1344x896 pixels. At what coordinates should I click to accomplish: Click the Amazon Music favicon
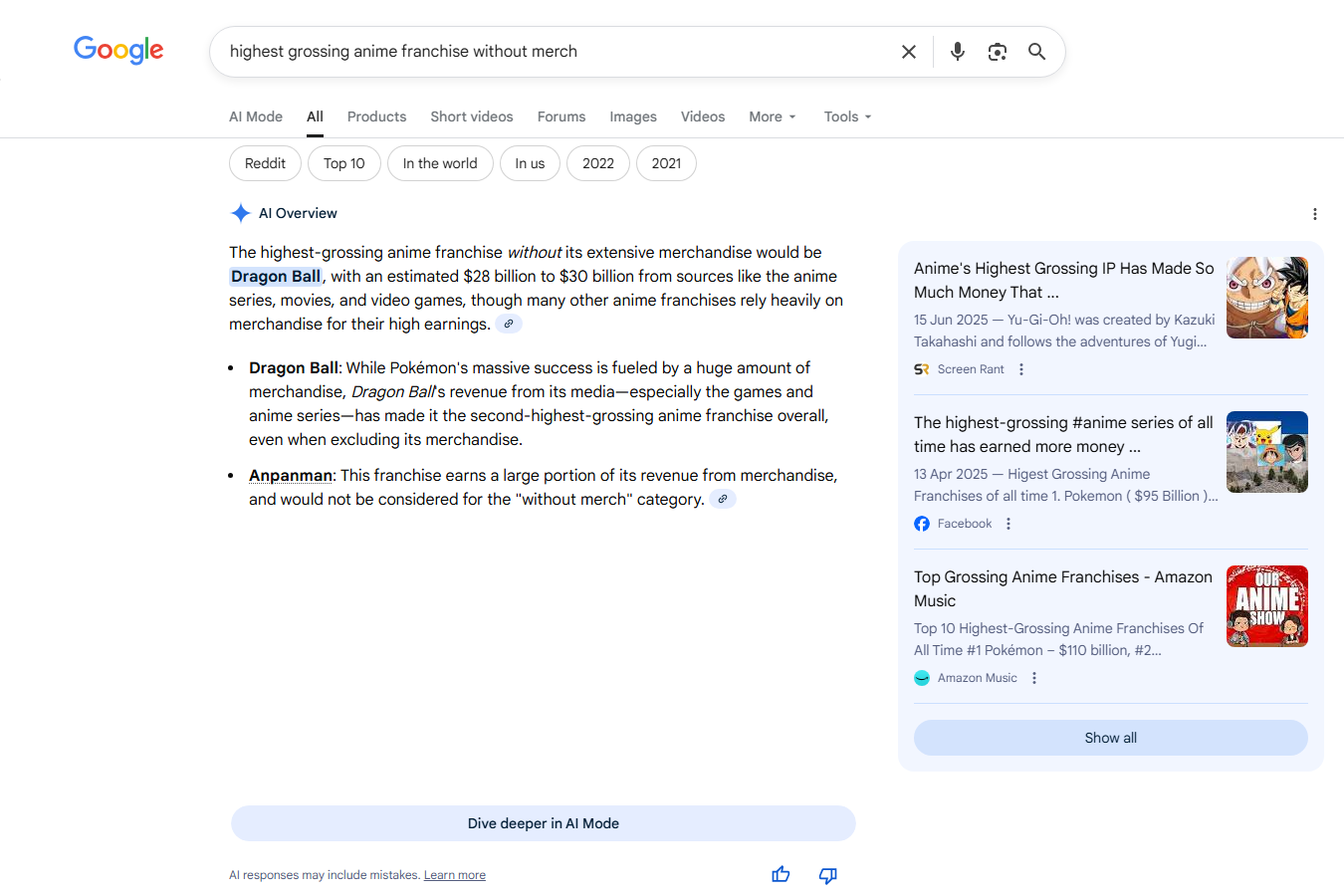coord(922,678)
